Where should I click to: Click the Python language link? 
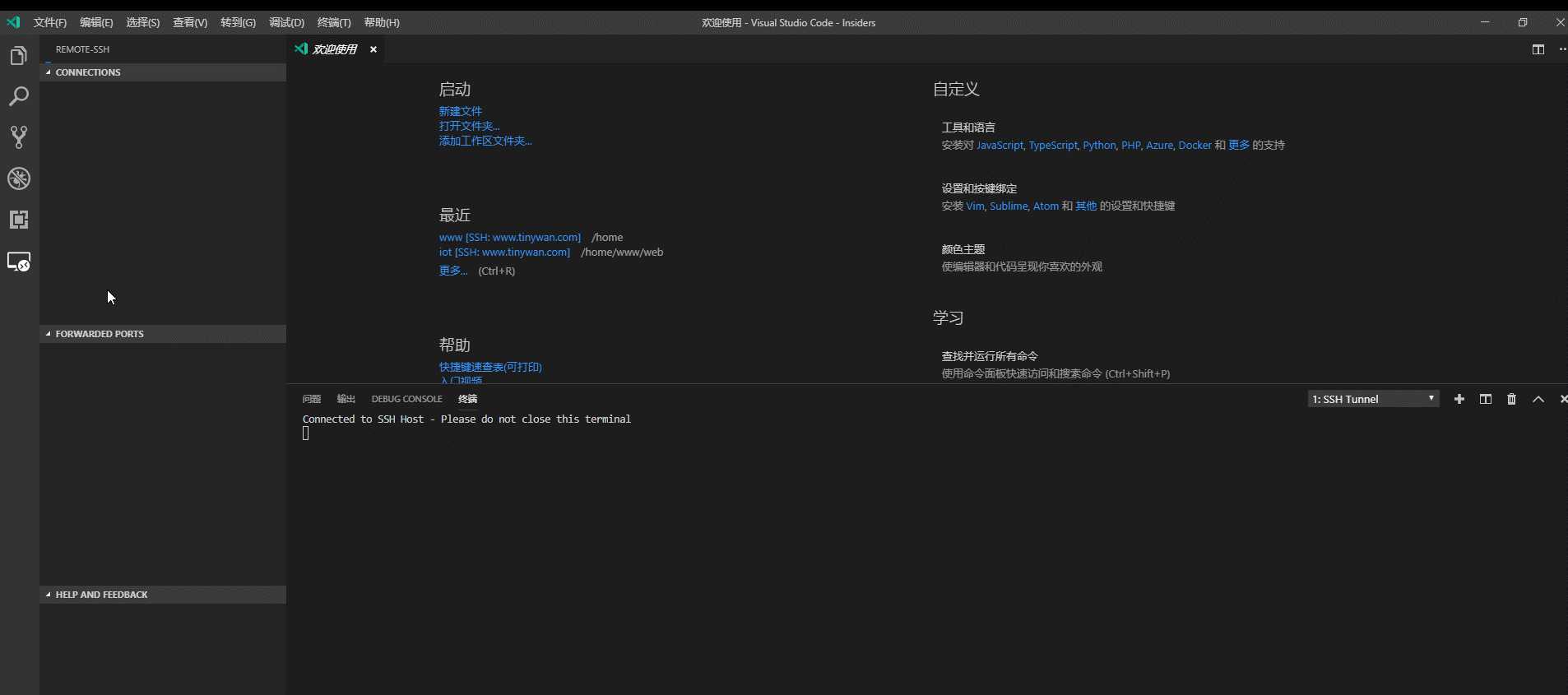tap(1099, 145)
